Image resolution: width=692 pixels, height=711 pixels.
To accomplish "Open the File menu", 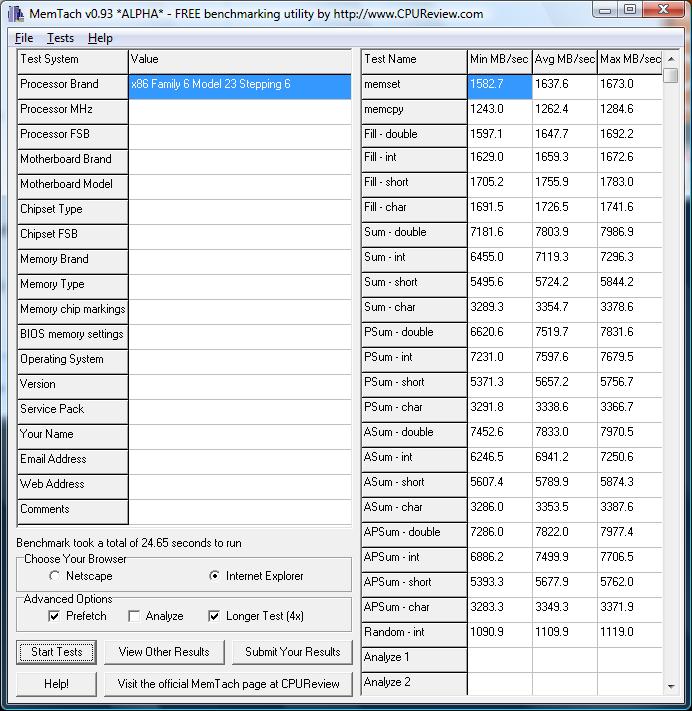I will [x=24, y=38].
